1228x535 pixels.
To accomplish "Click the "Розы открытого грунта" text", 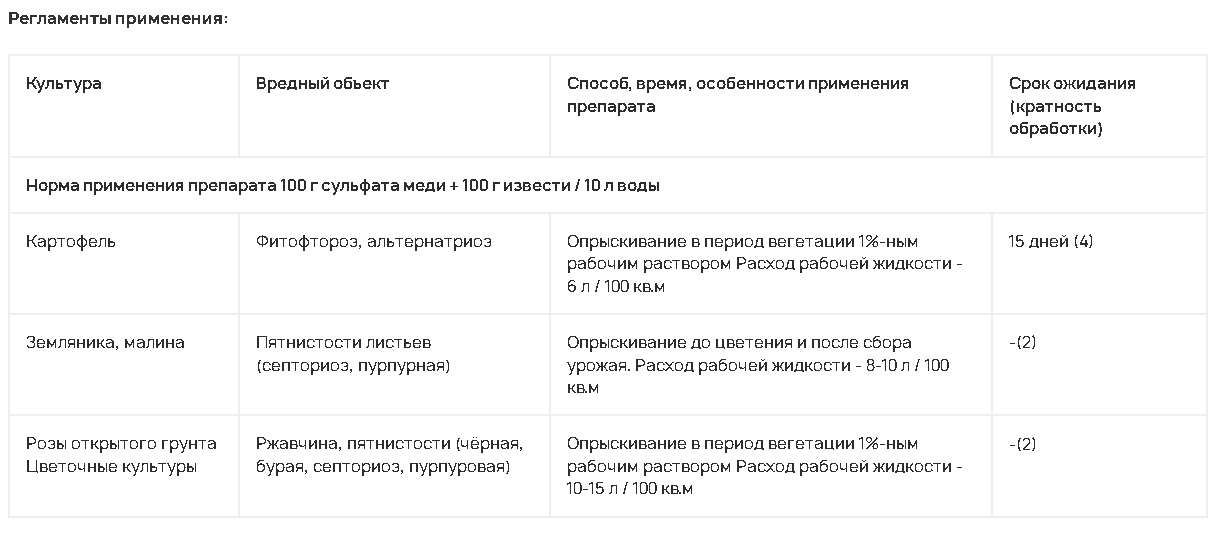I will (121, 444).
